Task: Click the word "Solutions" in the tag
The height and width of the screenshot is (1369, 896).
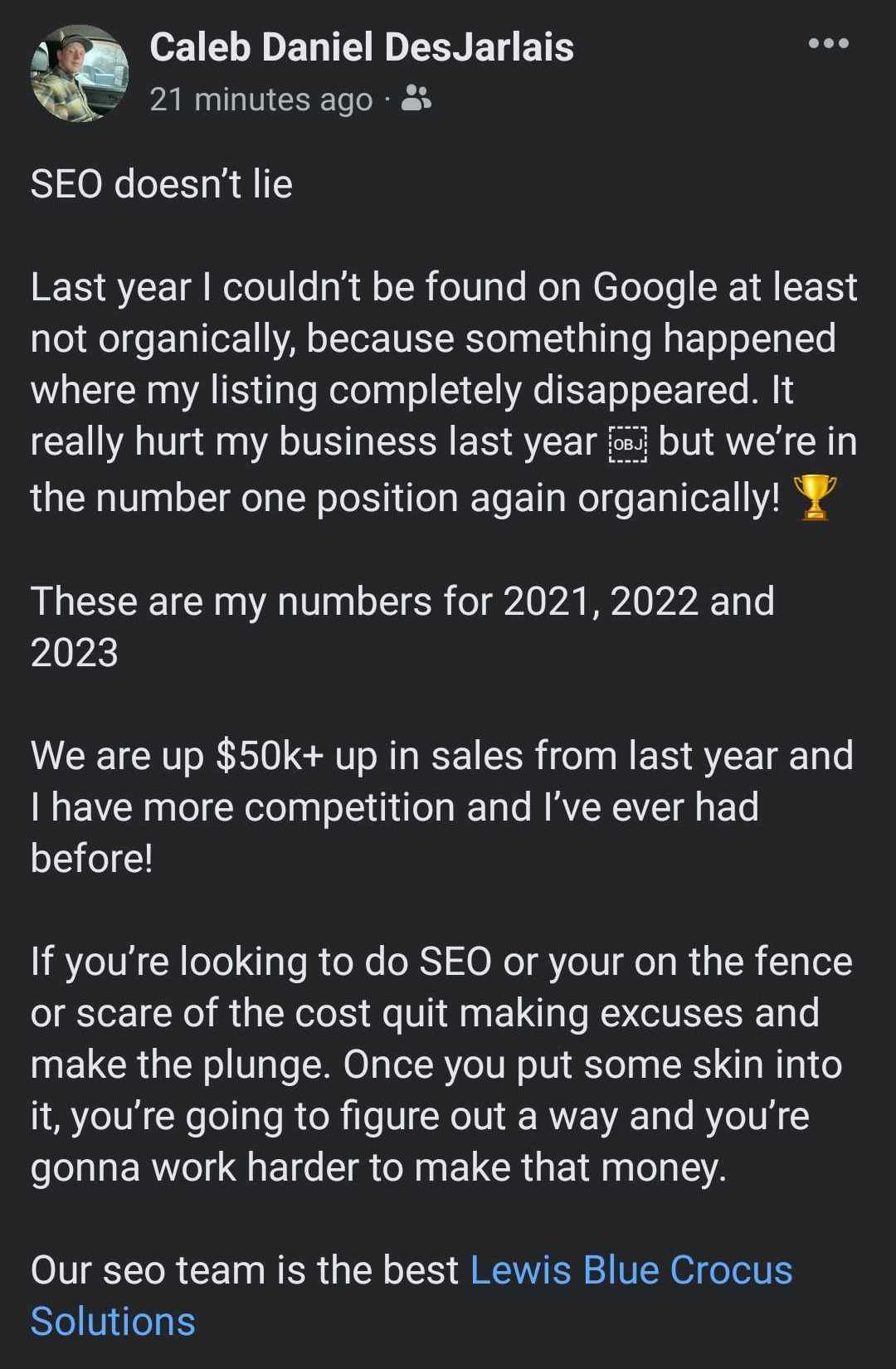Action: pos(113,1321)
